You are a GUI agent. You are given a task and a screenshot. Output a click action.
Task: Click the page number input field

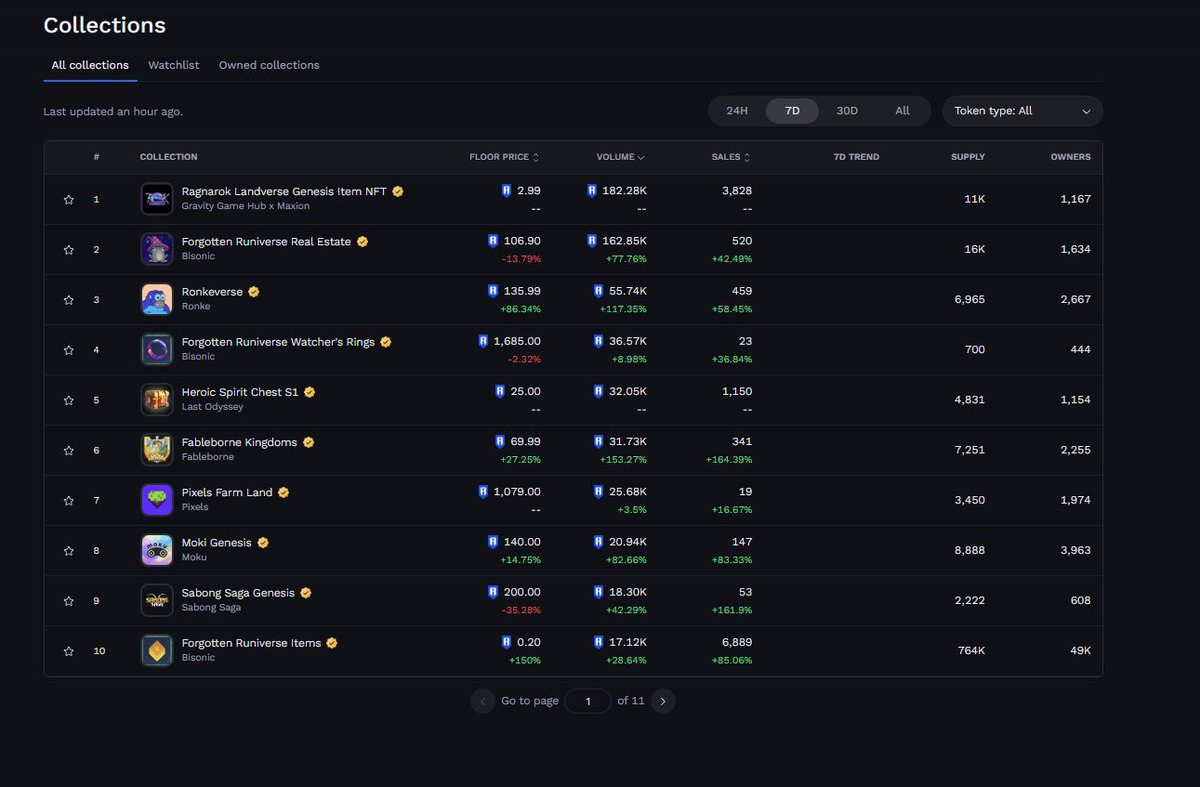click(x=588, y=701)
